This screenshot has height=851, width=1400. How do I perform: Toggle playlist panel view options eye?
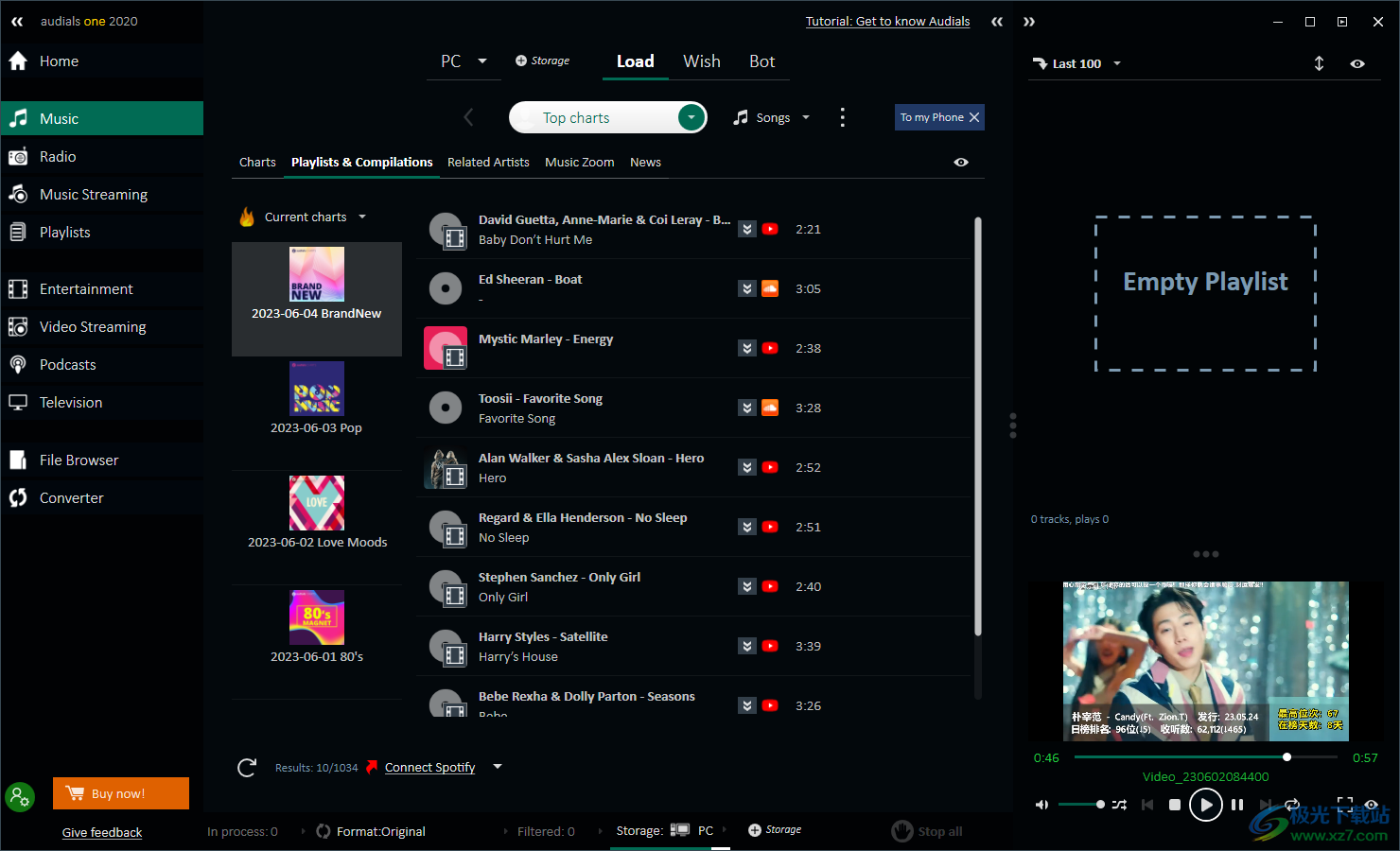pos(1357,63)
